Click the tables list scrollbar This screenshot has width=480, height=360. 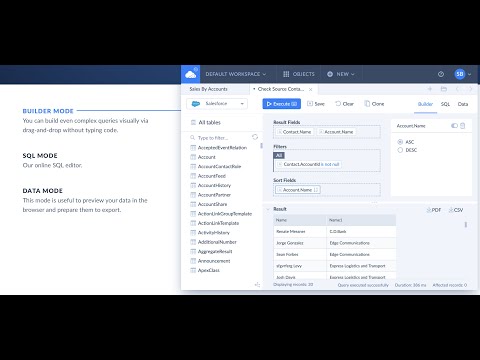tap(261, 146)
